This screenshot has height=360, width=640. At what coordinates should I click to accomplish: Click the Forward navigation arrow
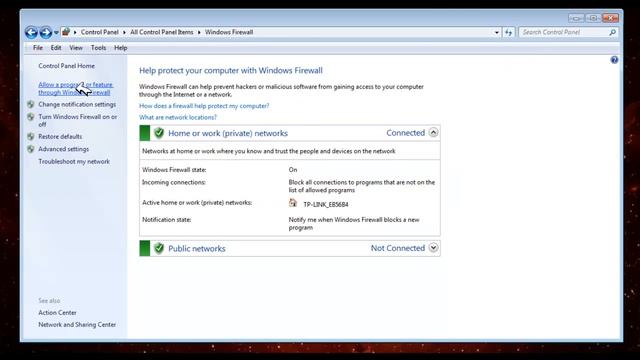[x=46, y=32]
